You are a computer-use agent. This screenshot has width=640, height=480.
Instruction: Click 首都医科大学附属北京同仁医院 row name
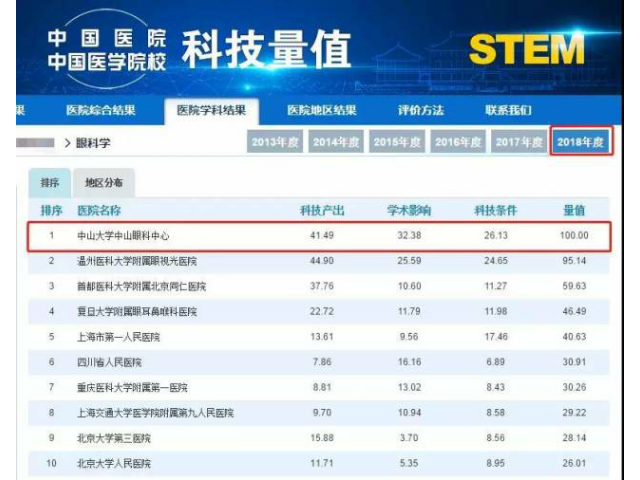[x=141, y=287]
